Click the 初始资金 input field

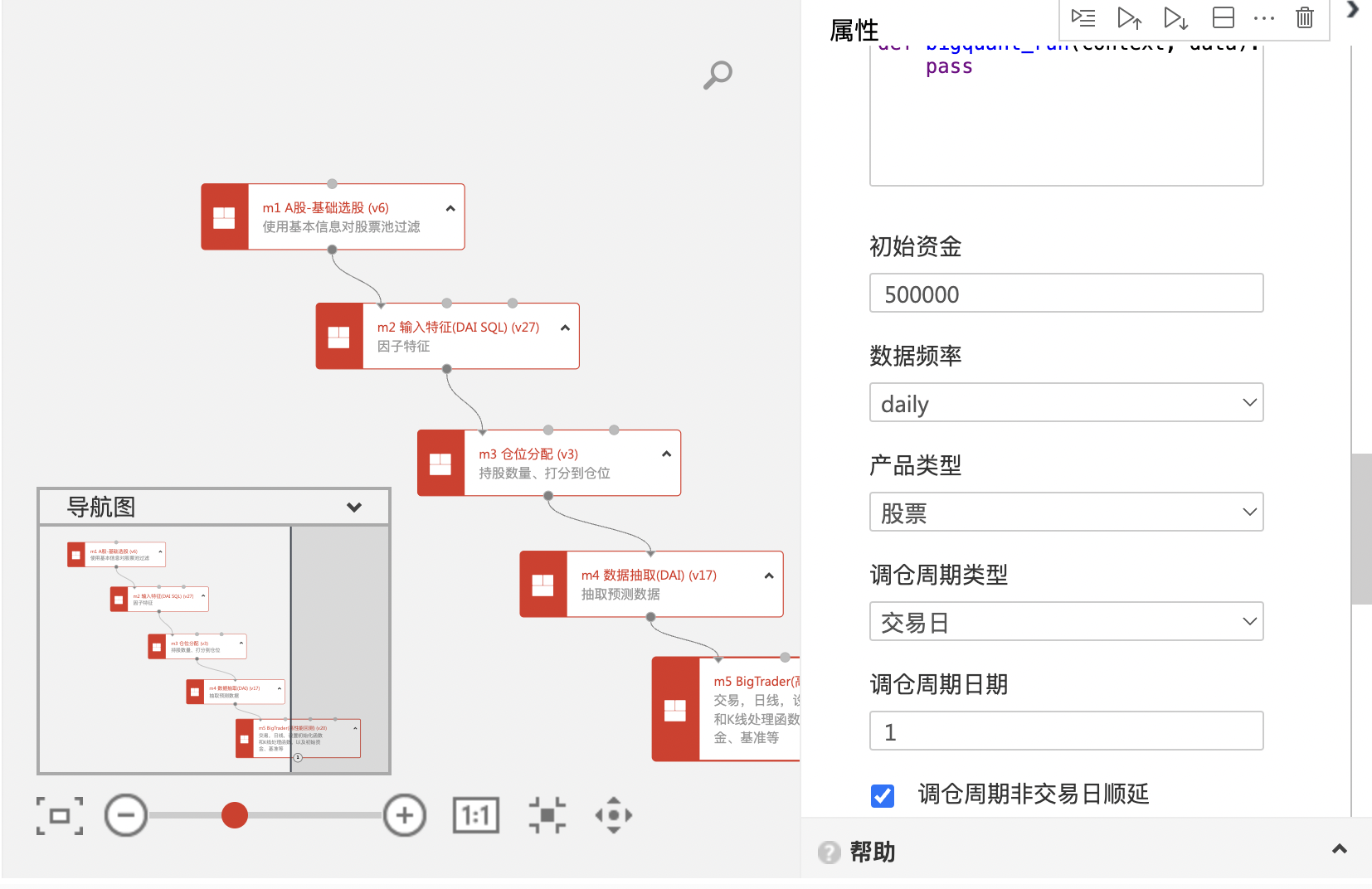(x=1066, y=294)
